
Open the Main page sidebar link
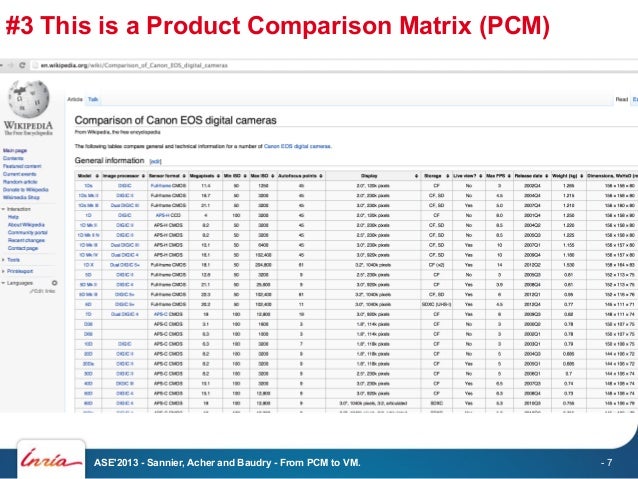[15, 151]
